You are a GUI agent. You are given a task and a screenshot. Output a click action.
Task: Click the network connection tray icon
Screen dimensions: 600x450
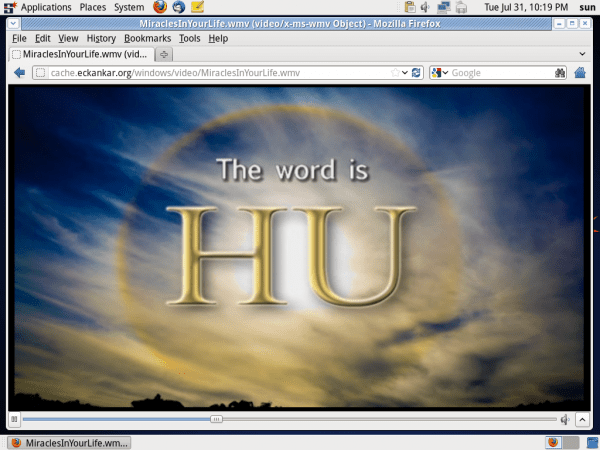tap(443, 7)
